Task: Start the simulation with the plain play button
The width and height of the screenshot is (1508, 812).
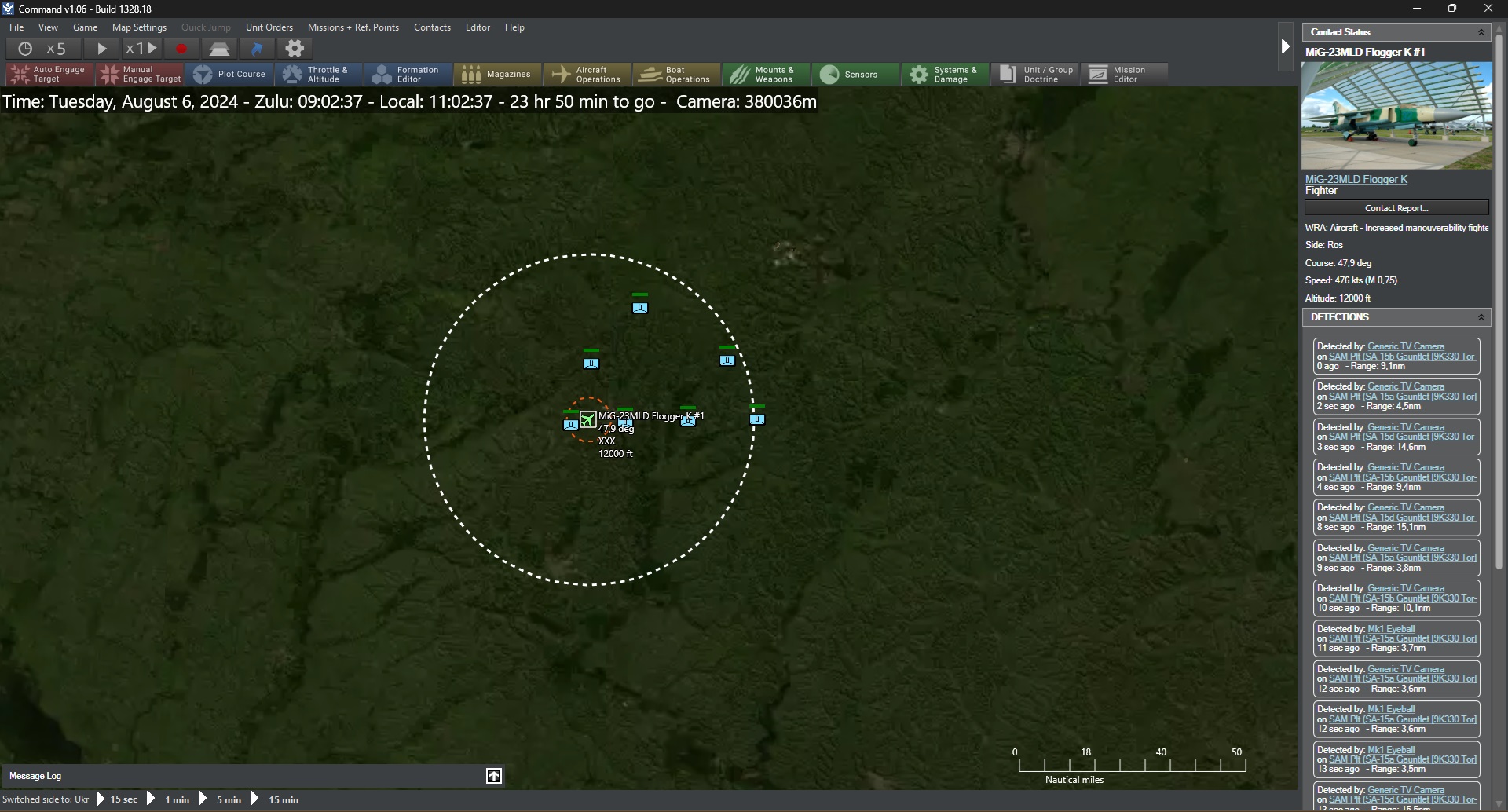Action: tap(101, 49)
